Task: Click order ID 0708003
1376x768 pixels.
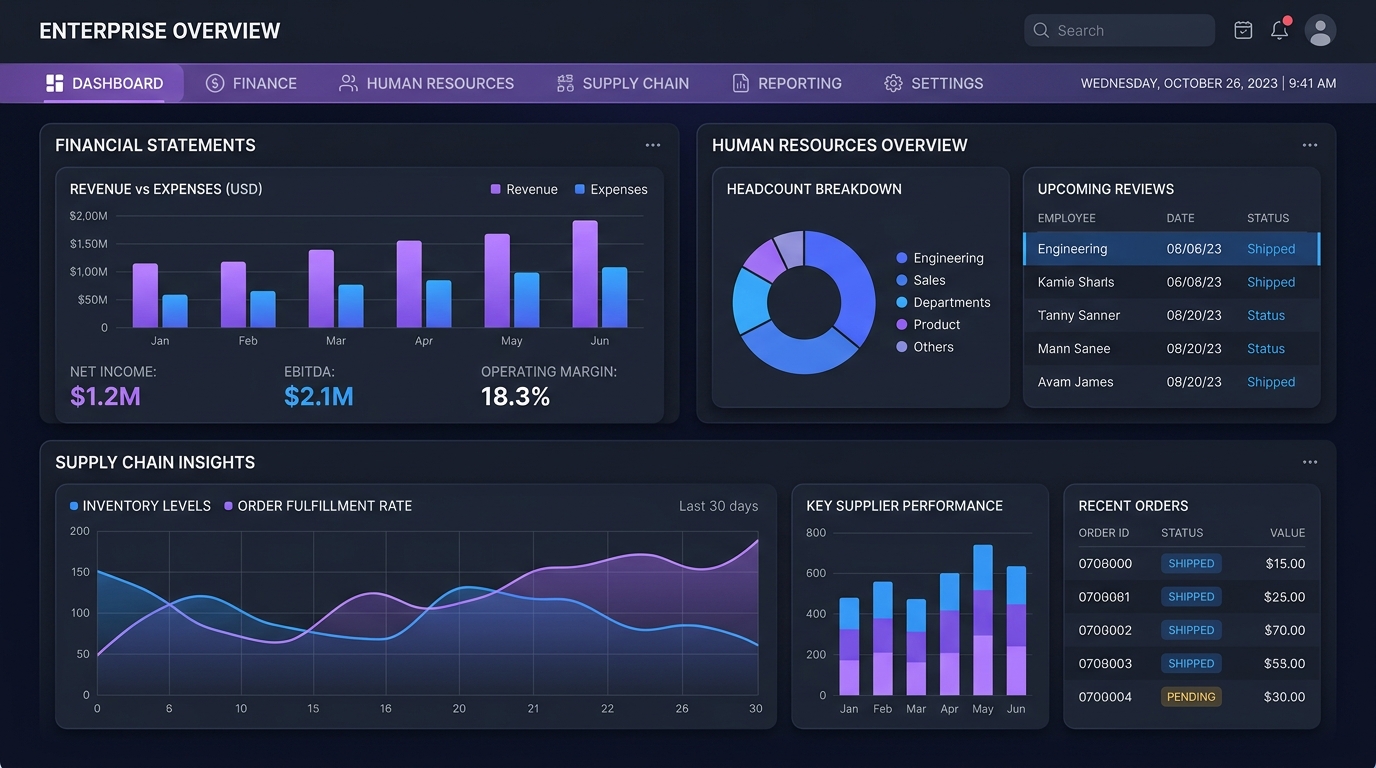Action: tap(1105, 663)
